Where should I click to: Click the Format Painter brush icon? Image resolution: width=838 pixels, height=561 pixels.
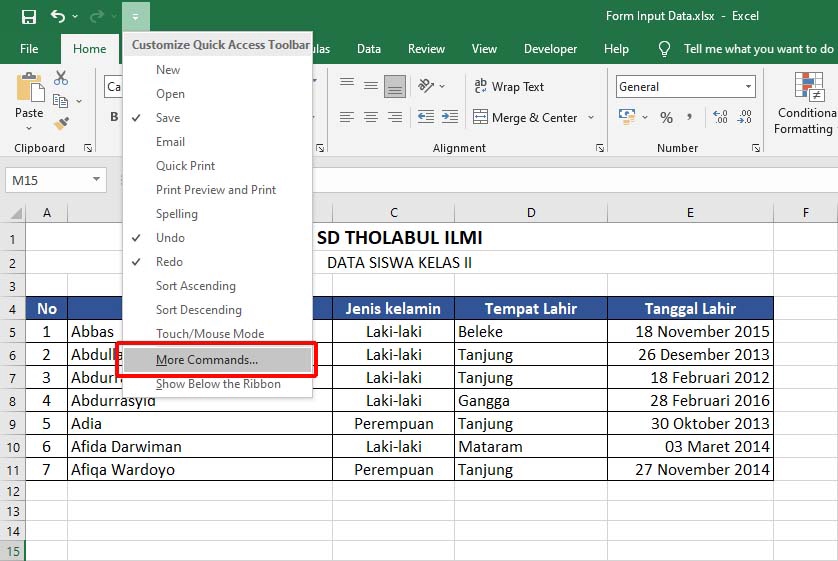click(x=61, y=123)
